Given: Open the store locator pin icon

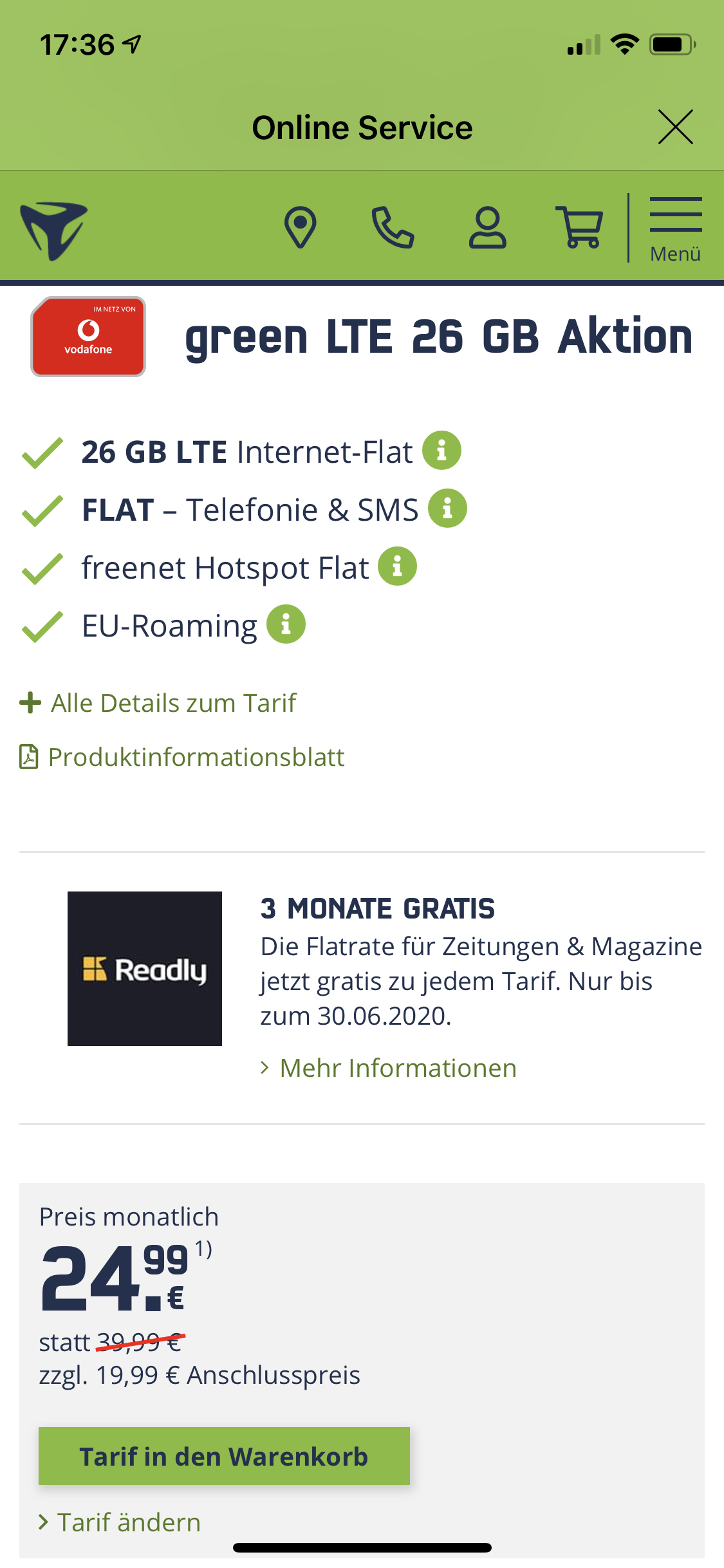Looking at the screenshot, I should point(300,227).
